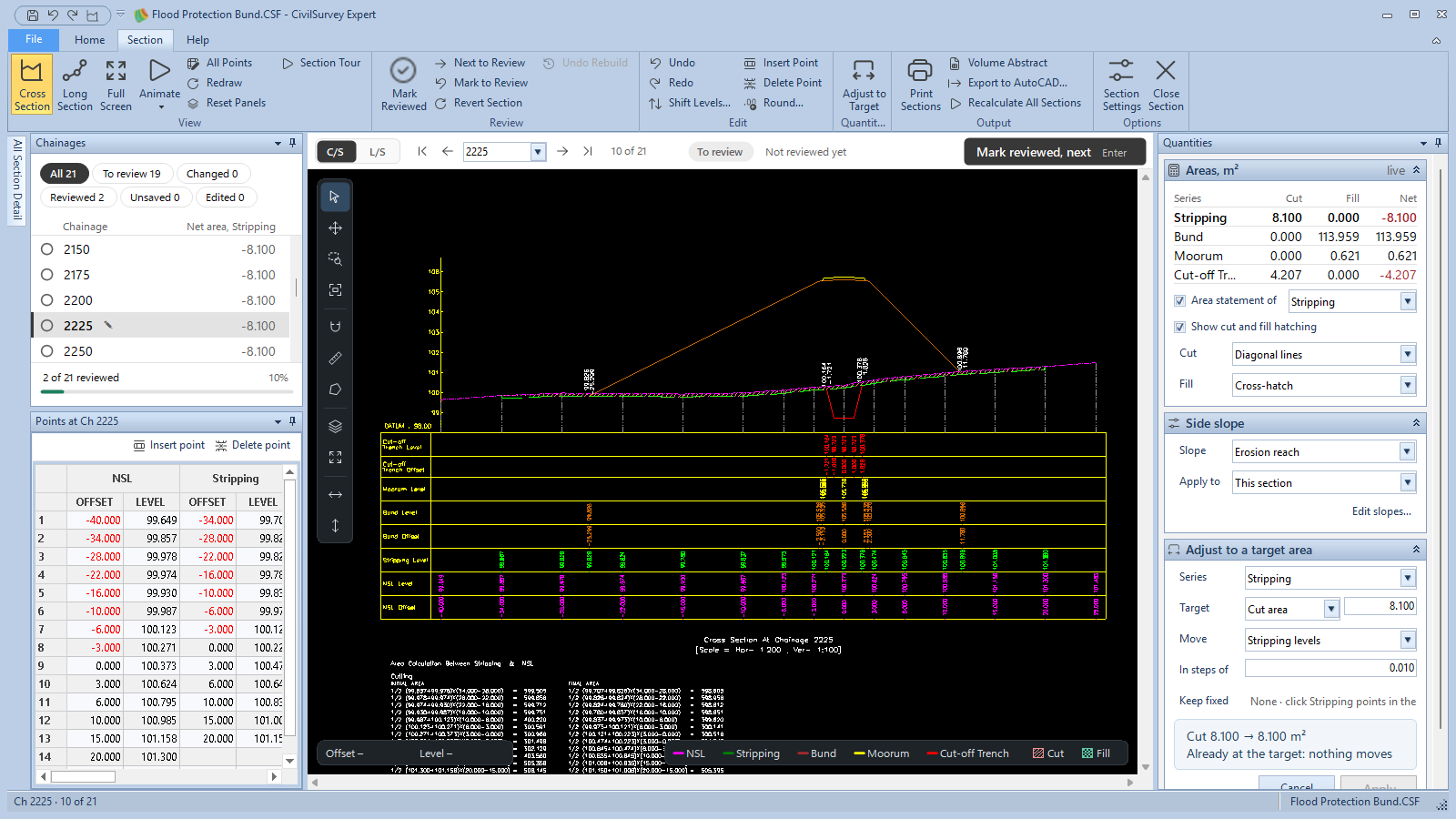Filter chainages by To review 19

[131, 174]
